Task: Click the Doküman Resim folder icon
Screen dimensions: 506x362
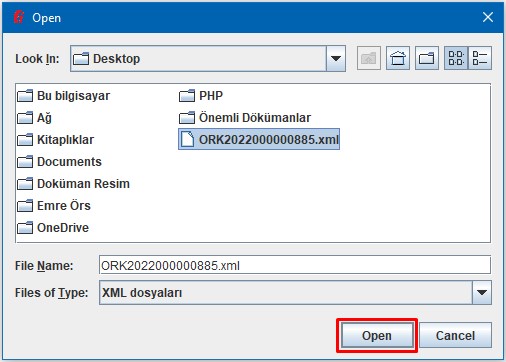Action: (25, 184)
